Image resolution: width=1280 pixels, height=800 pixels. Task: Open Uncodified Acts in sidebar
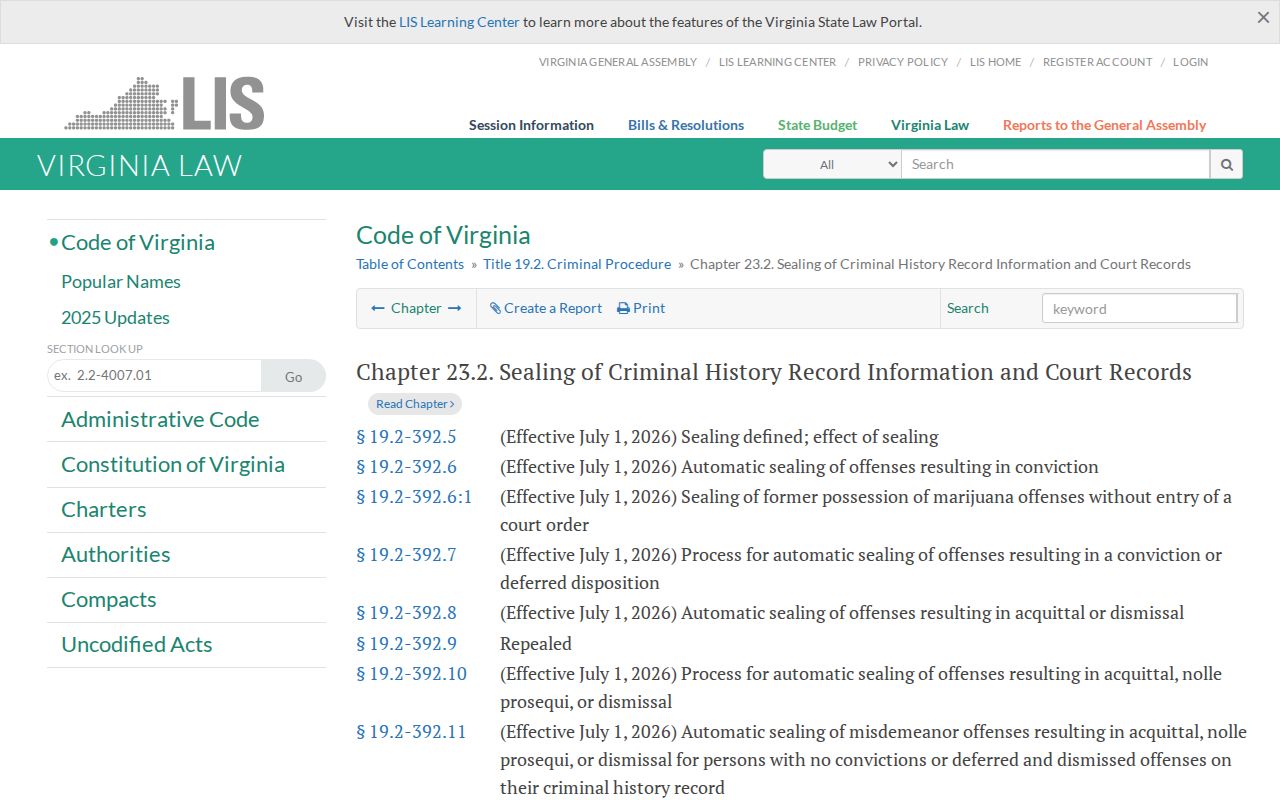click(137, 645)
